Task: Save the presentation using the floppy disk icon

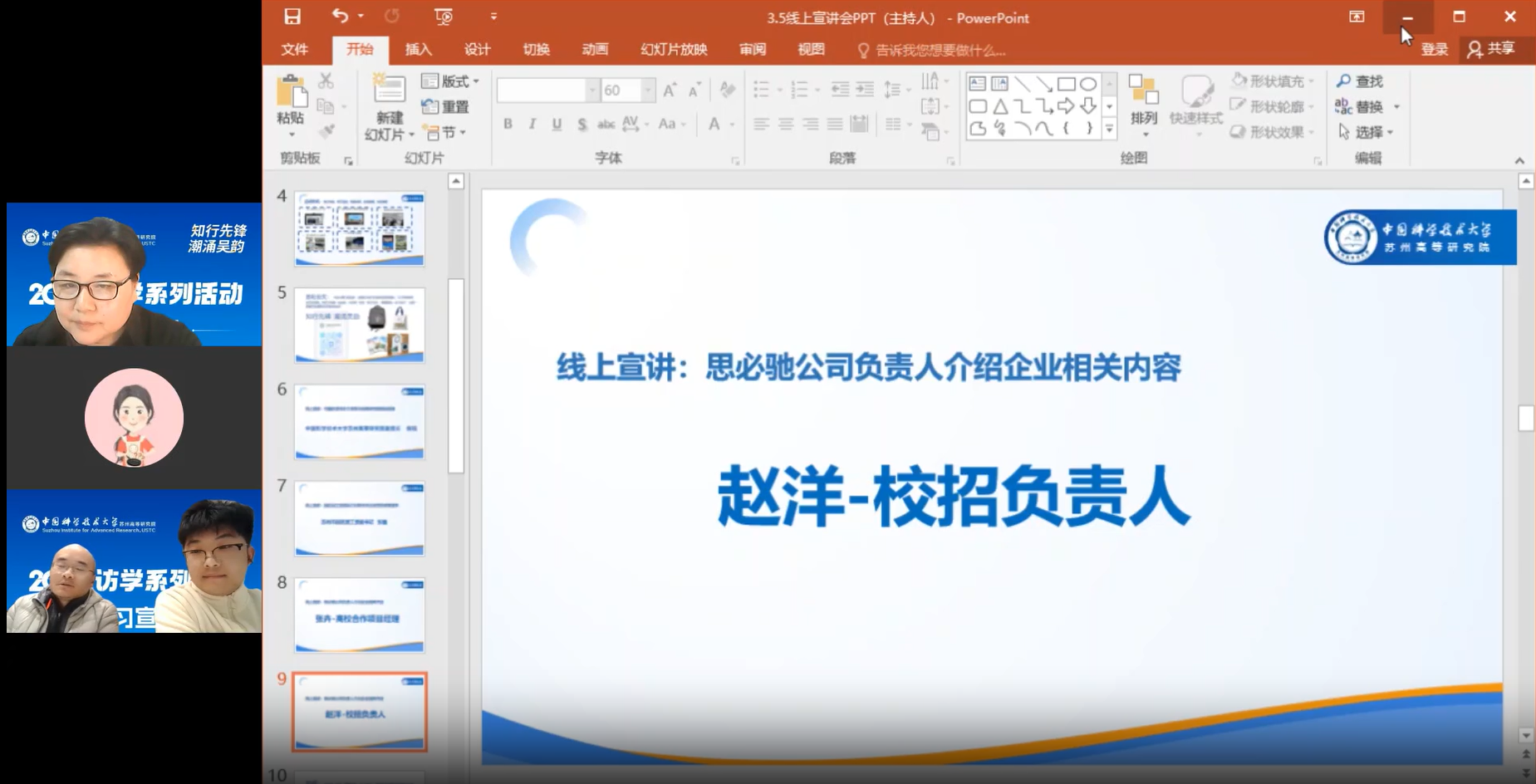Action: 292,17
